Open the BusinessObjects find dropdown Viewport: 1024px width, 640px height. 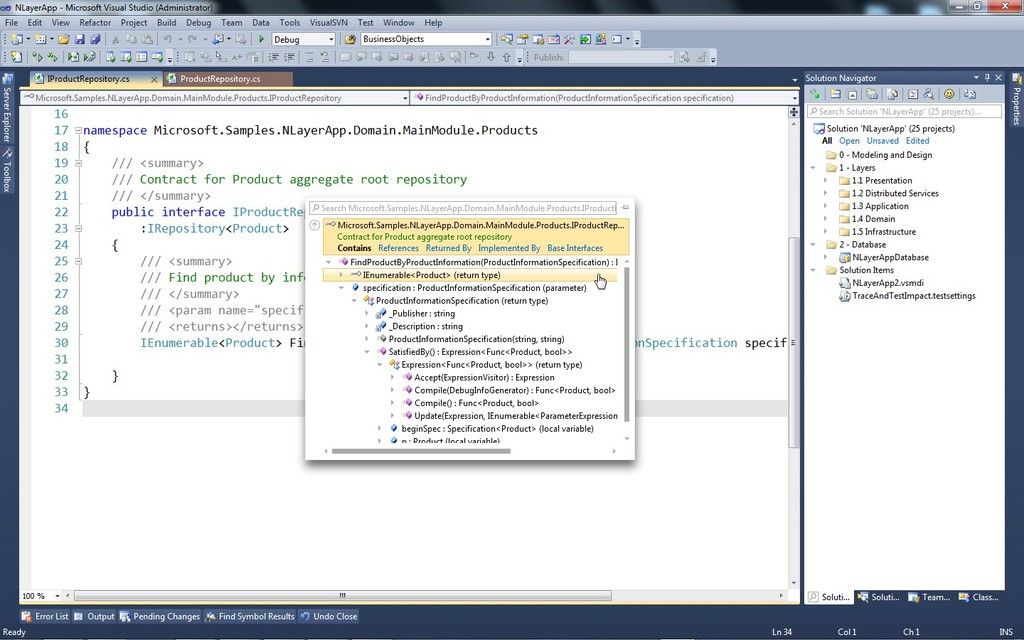[x=487, y=40]
